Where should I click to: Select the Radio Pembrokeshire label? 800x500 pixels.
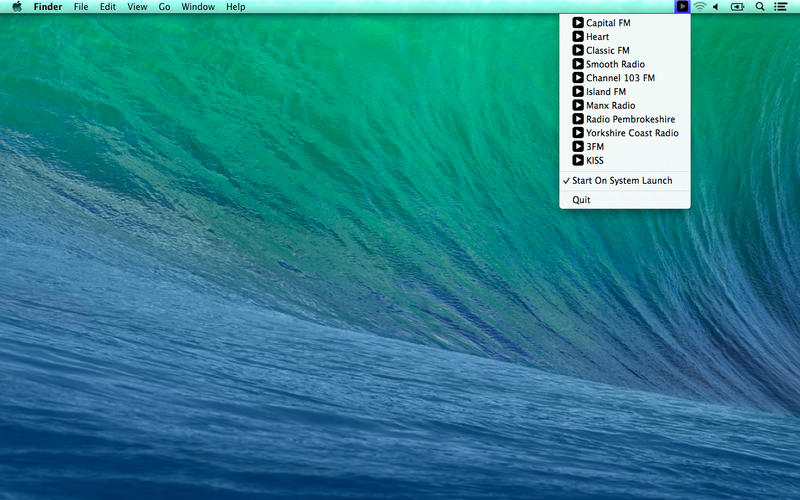pyautogui.click(x=631, y=119)
